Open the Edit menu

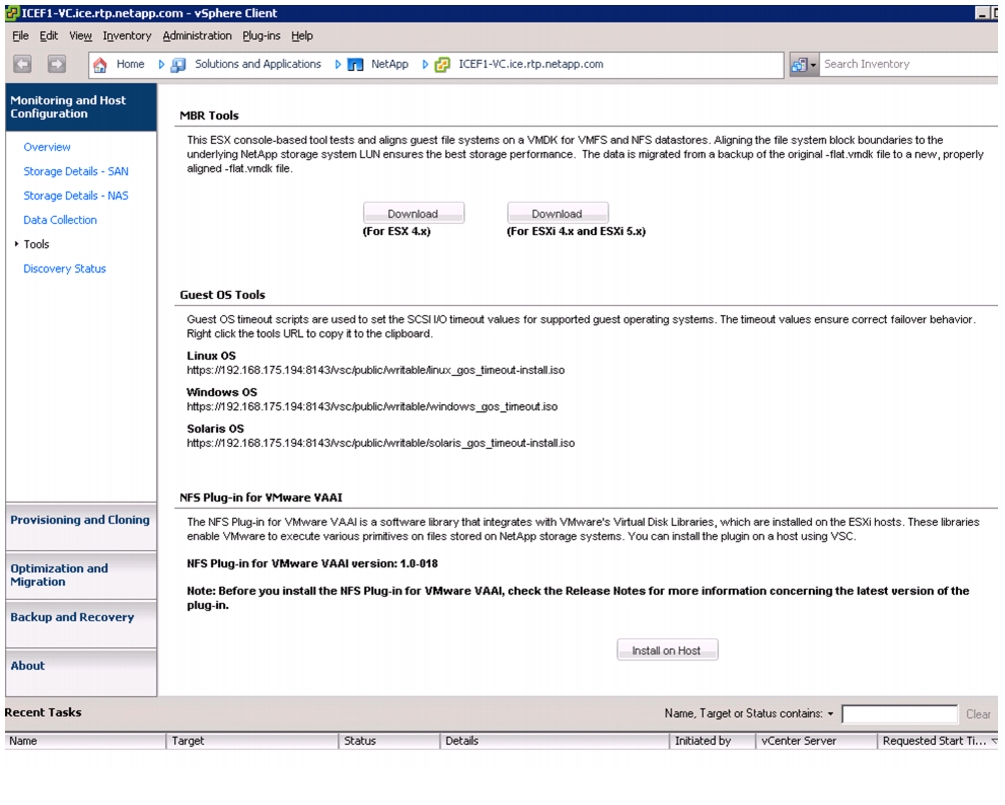pyautogui.click(x=49, y=36)
